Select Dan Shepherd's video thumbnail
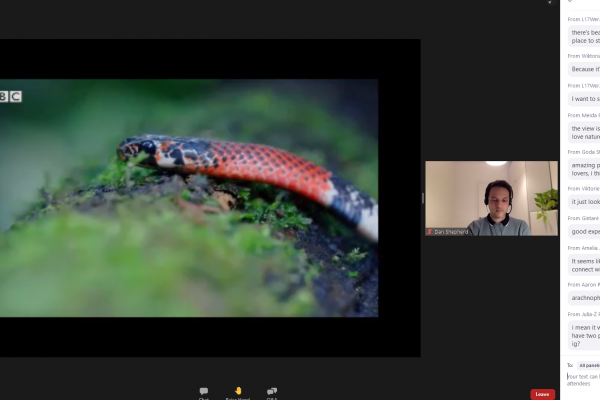Screen dimensions: 600x400 (491, 198)
